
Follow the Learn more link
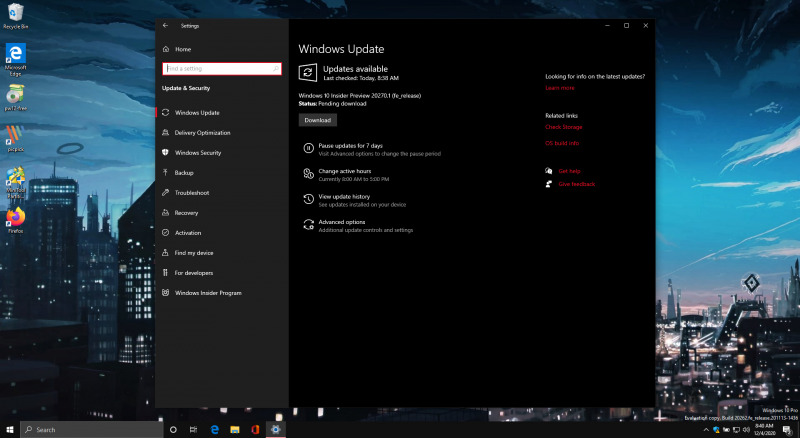(x=560, y=88)
